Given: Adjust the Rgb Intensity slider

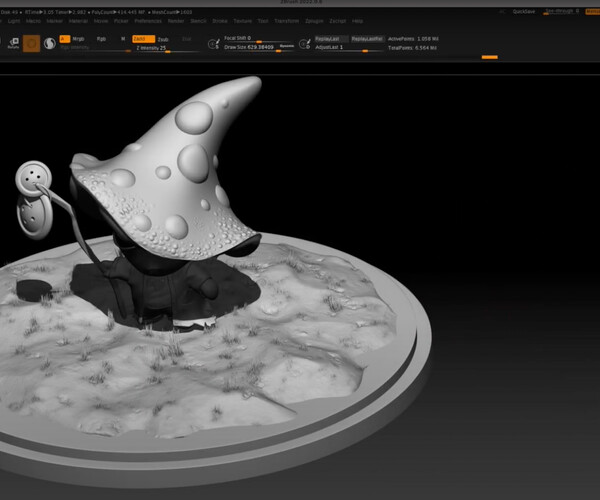Looking at the screenshot, I should 96,48.
